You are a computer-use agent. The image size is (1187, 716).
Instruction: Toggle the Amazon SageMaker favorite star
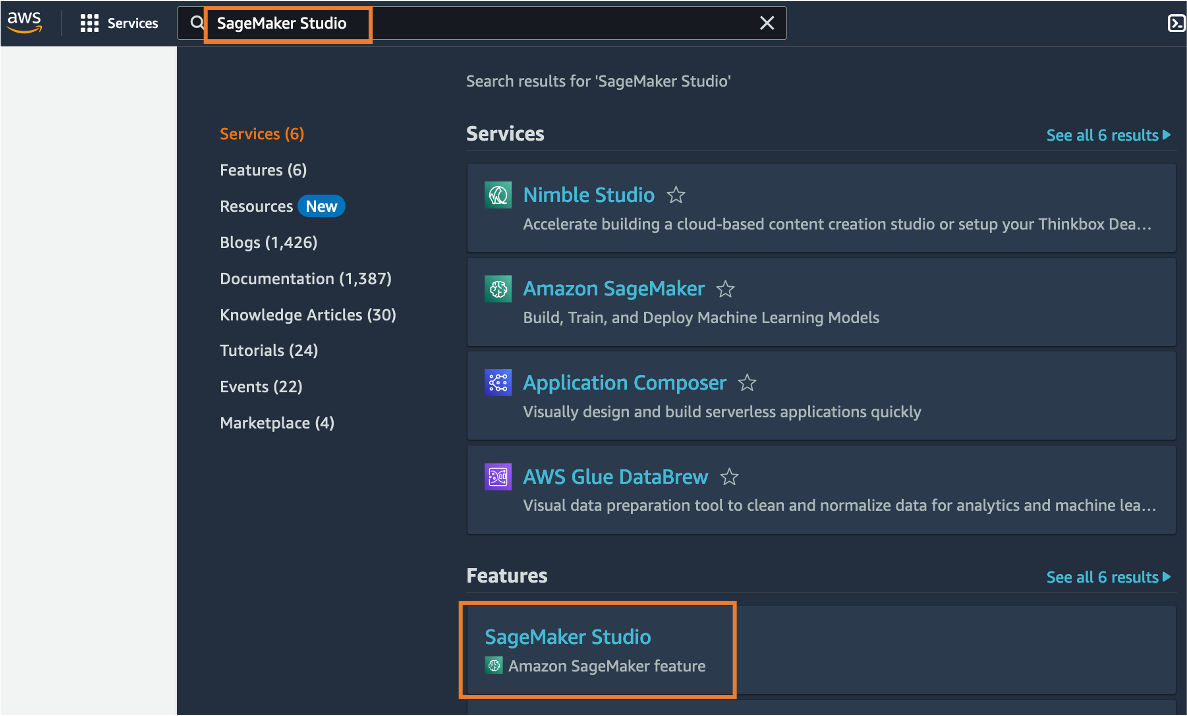[725, 288]
